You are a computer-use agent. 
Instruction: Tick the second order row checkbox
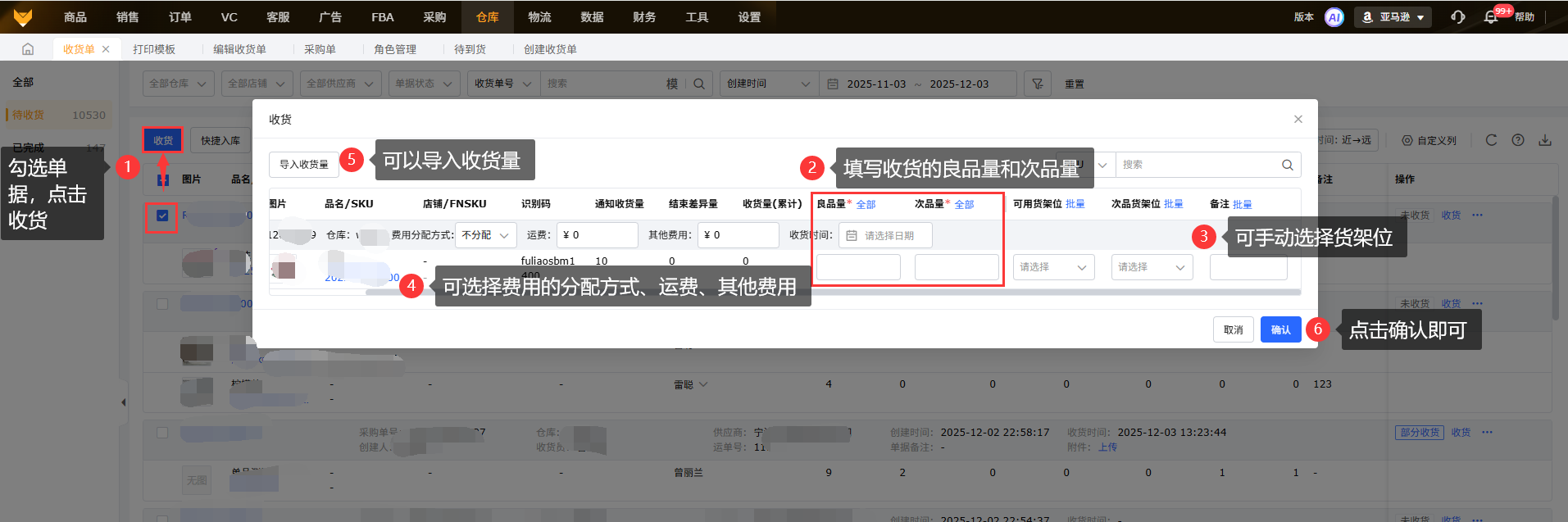pos(162,304)
